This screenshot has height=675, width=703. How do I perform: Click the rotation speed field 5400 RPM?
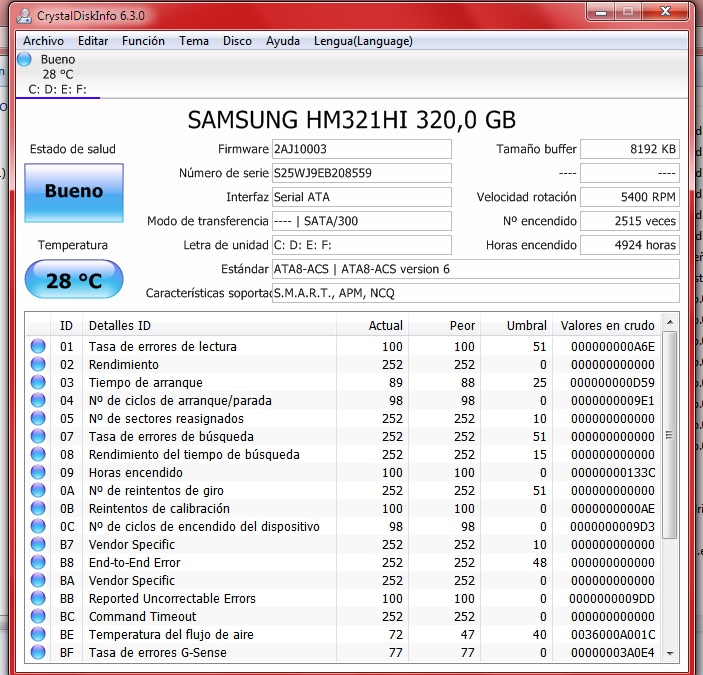coord(630,197)
